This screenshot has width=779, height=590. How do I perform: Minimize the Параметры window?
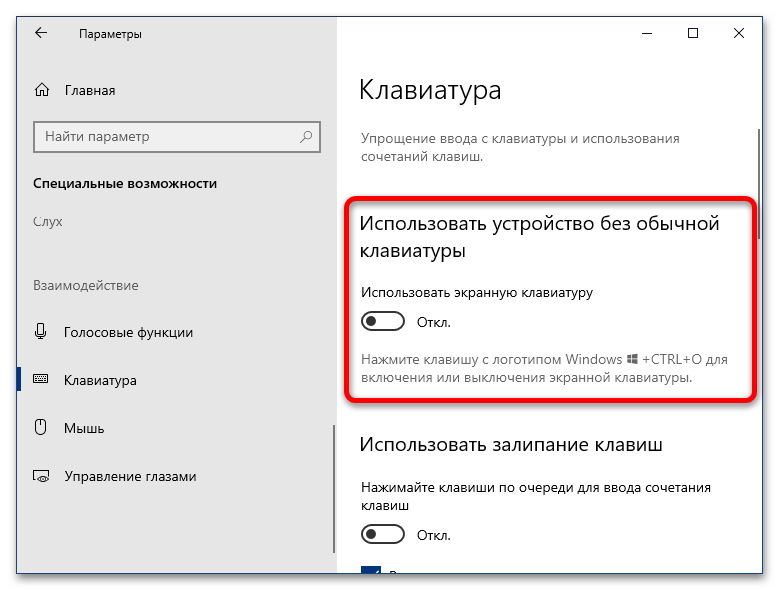[x=647, y=33]
